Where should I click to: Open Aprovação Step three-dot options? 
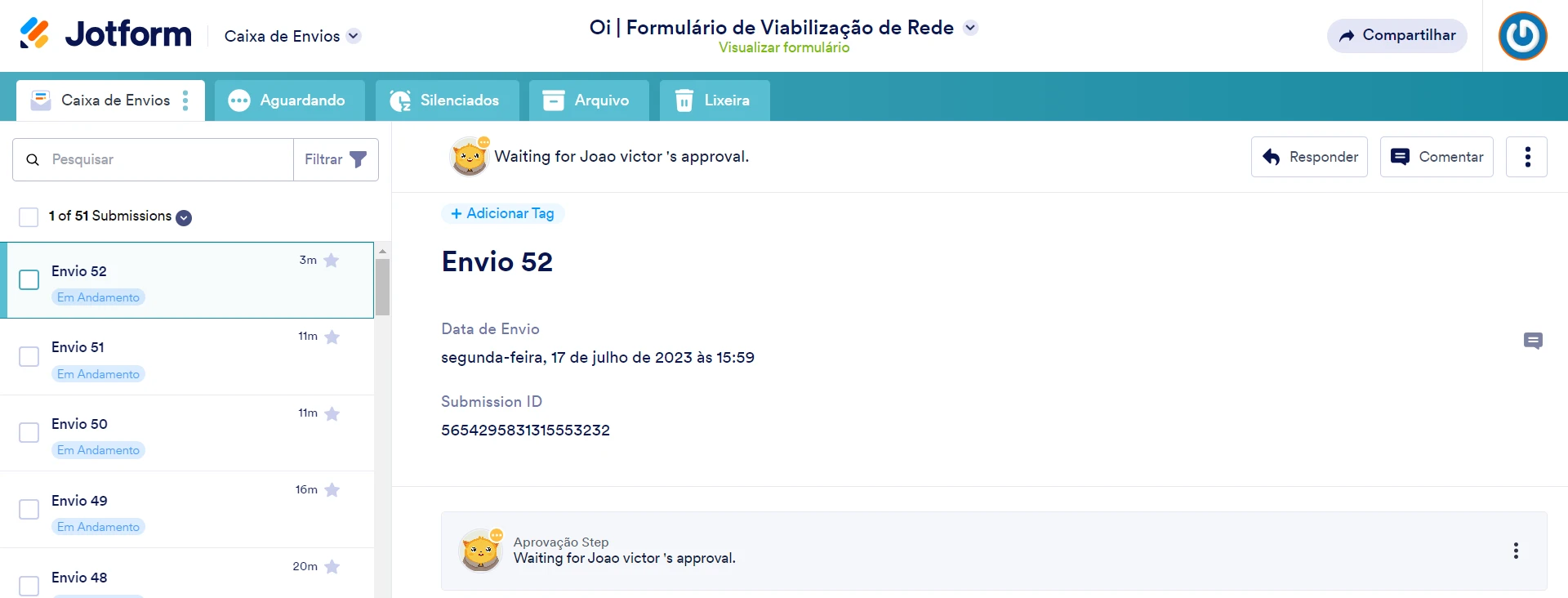(x=1516, y=551)
